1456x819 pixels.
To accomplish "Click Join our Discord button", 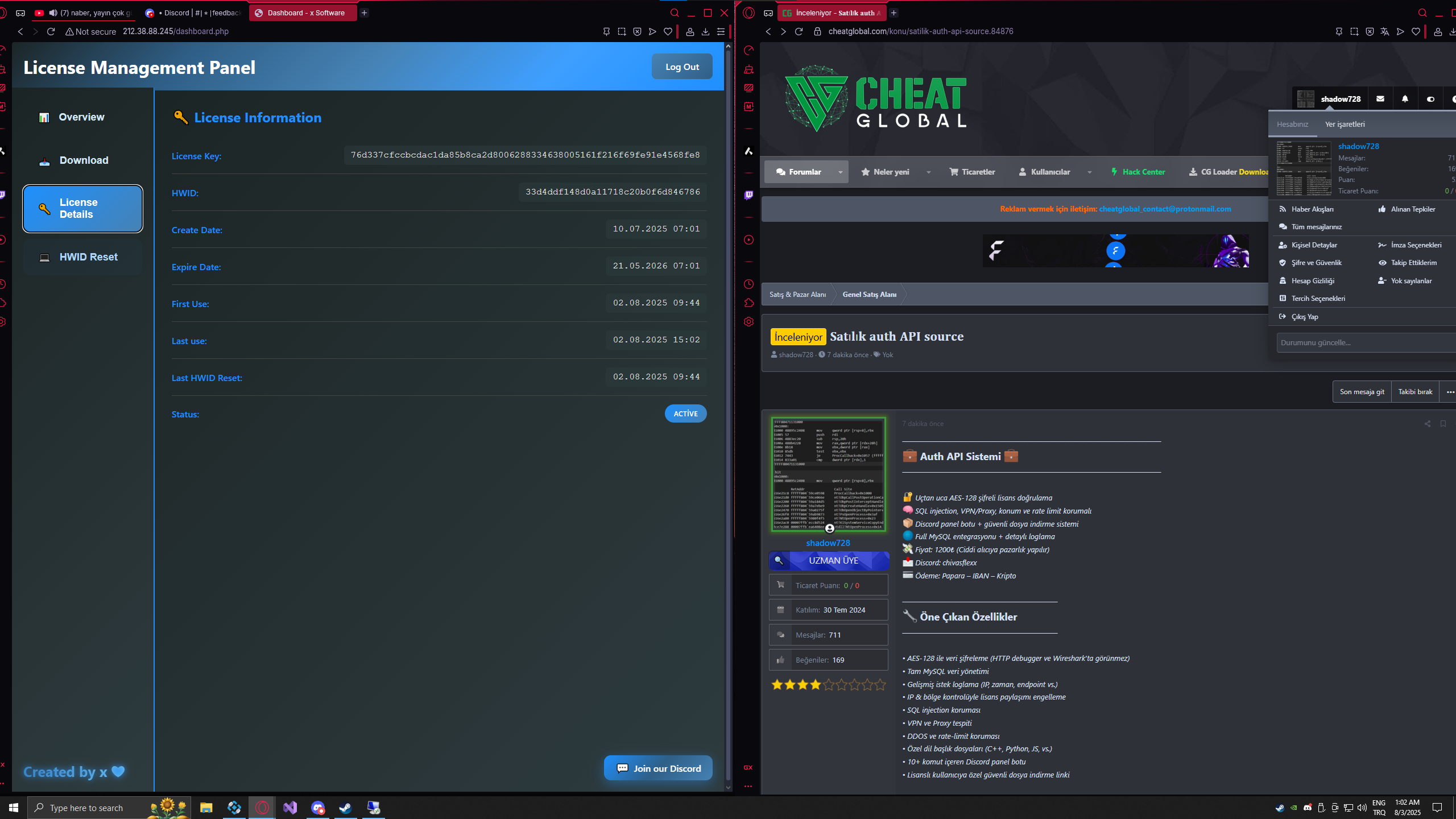I will (x=658, y=768).
